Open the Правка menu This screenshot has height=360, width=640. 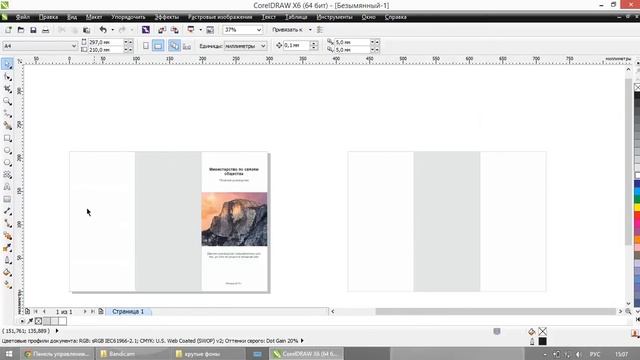point(48,17)
